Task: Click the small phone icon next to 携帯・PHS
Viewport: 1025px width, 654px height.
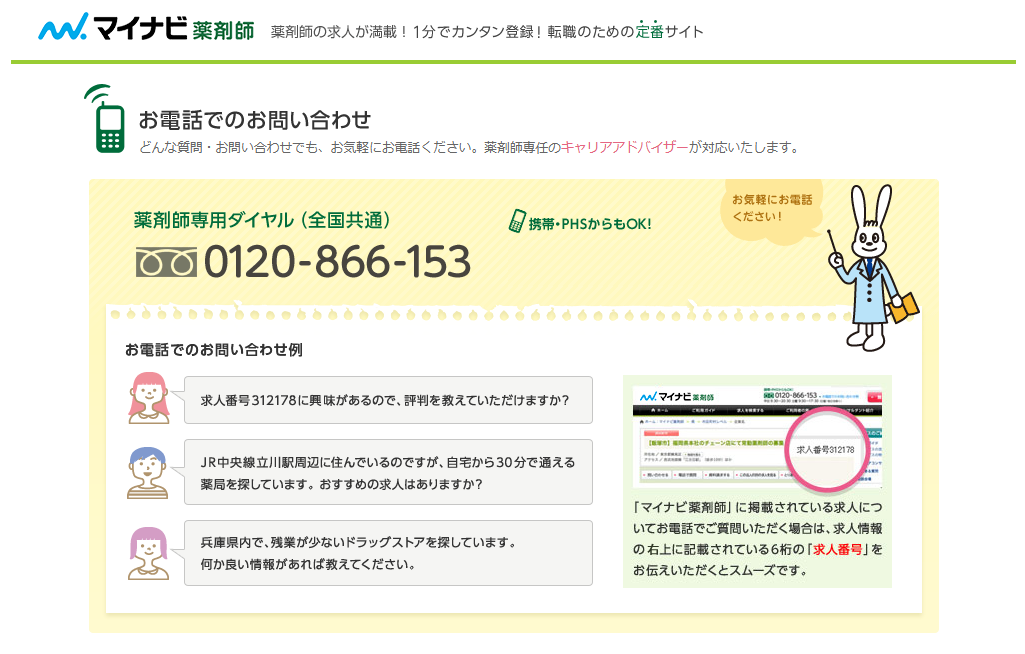Action: click(x=516, y=221)
